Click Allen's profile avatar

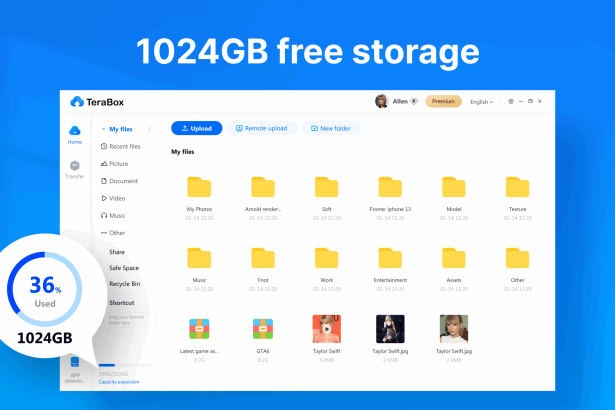381,101
